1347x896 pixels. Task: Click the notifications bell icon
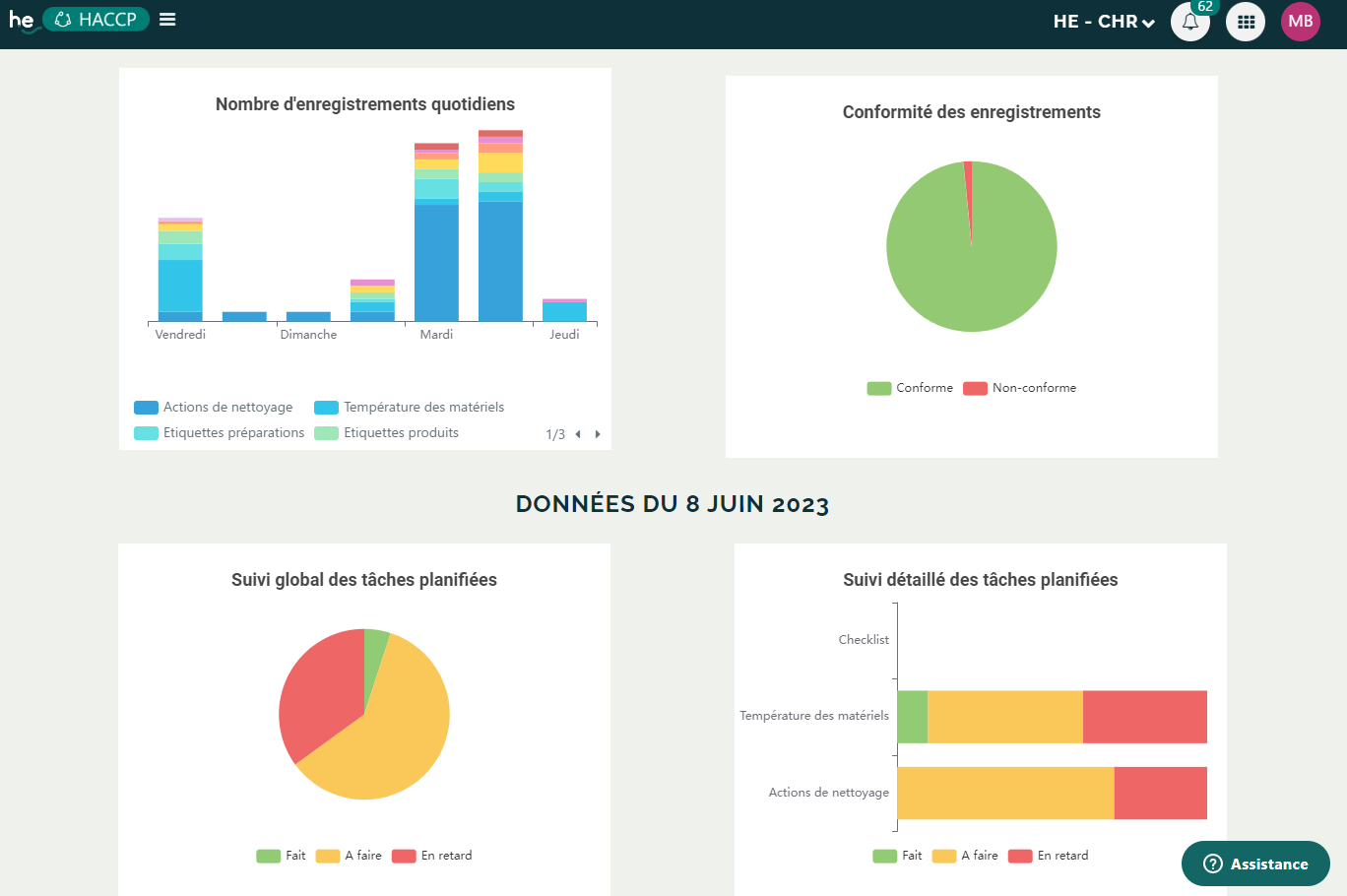[x=1189, y=22]
